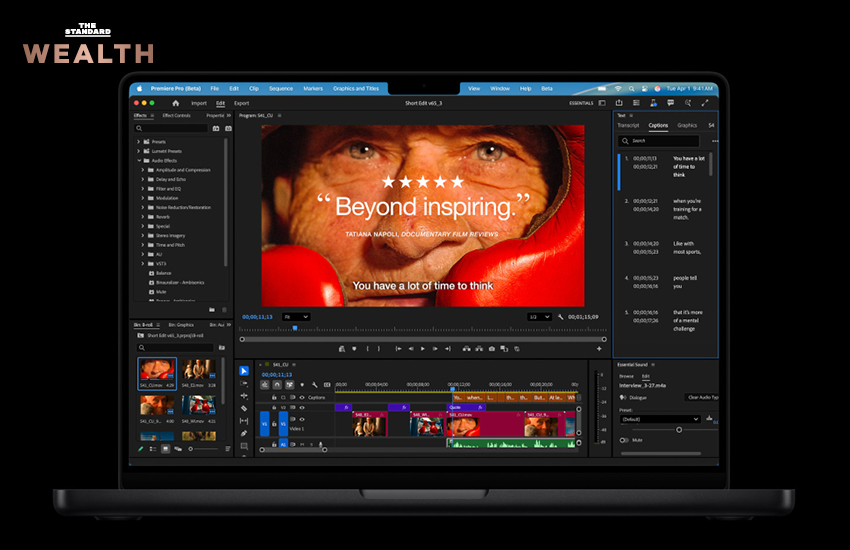850x550 pixels.
Task: Click the Play button in the Program monitor
Action: tap(422, 349)
